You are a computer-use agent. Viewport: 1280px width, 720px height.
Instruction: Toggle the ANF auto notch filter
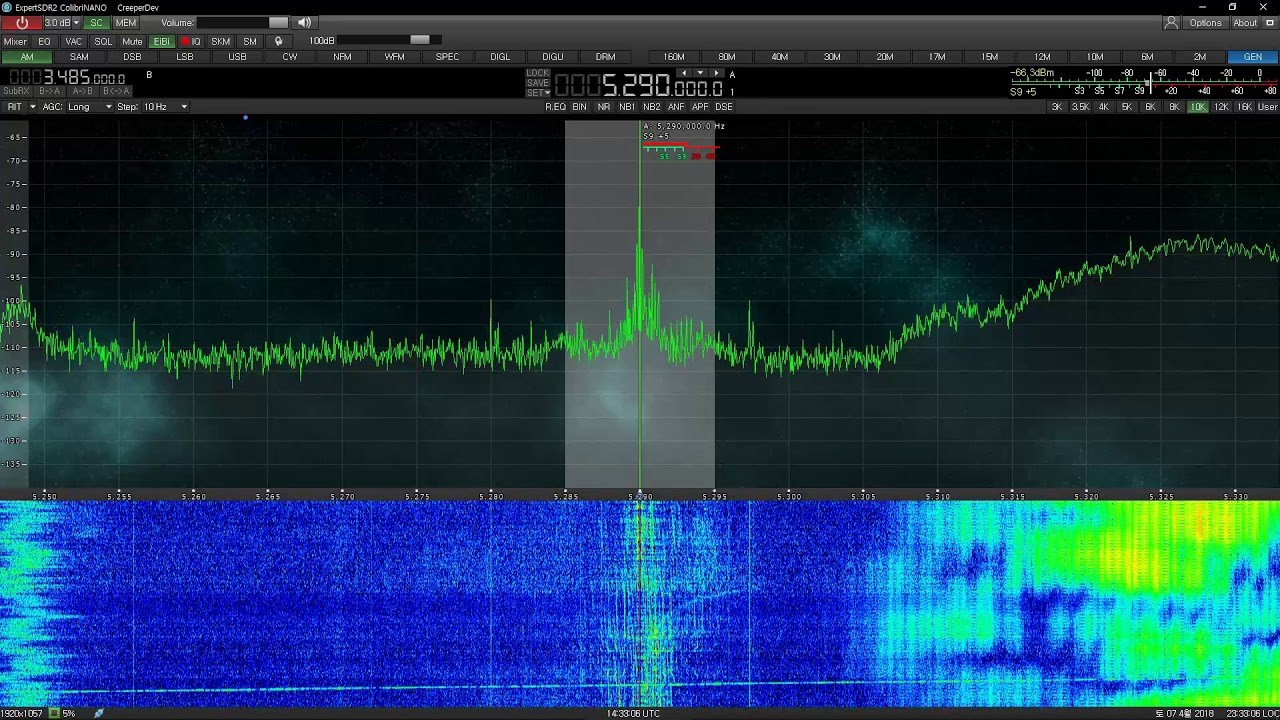click(x=676, y=107)
